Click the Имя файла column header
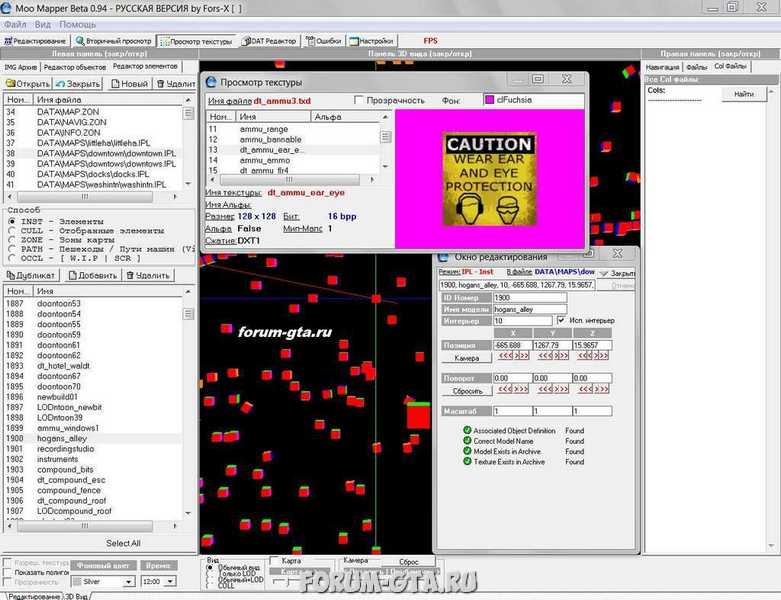 tap(110, 100)
